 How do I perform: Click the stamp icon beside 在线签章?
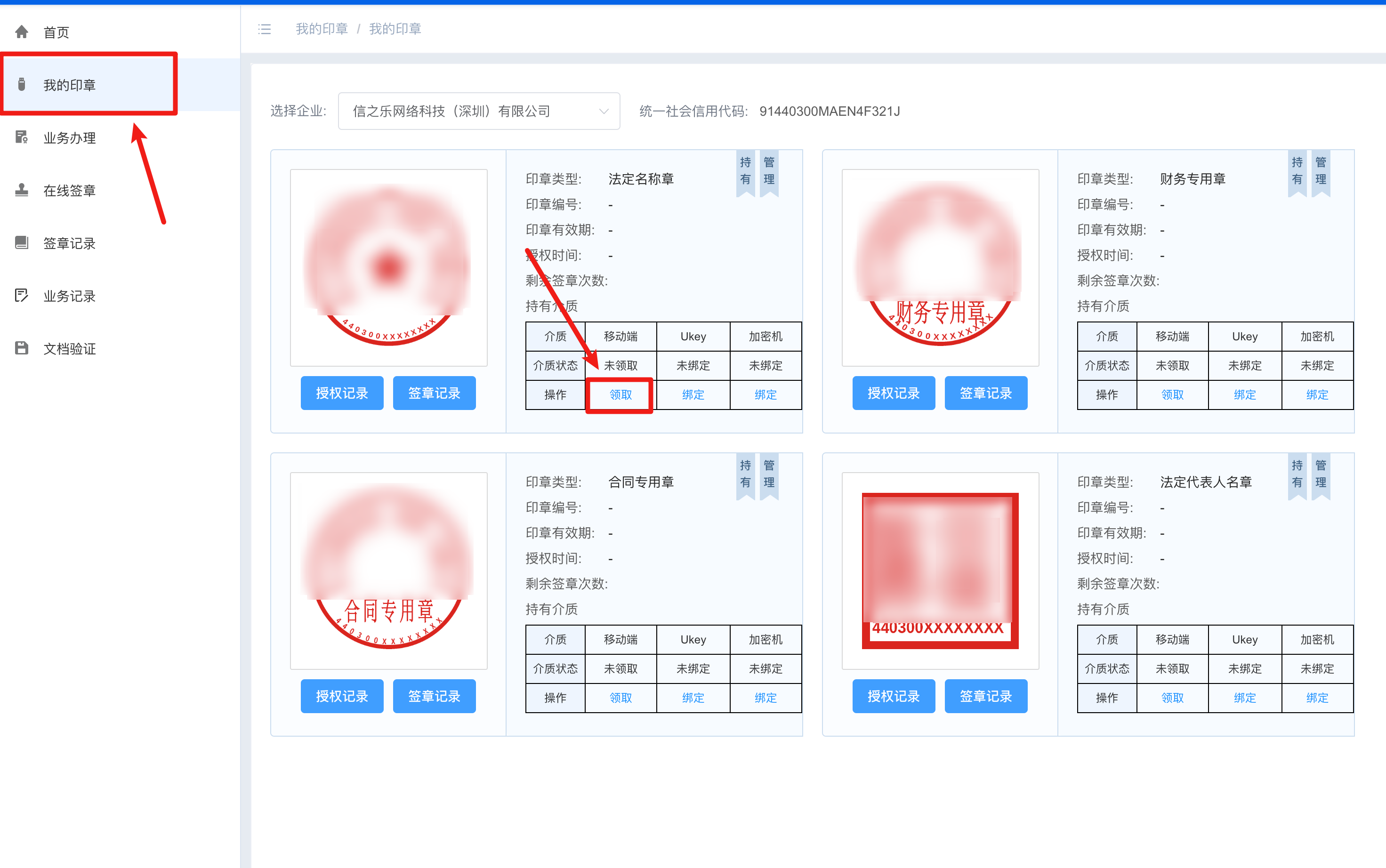coord(22,190)
